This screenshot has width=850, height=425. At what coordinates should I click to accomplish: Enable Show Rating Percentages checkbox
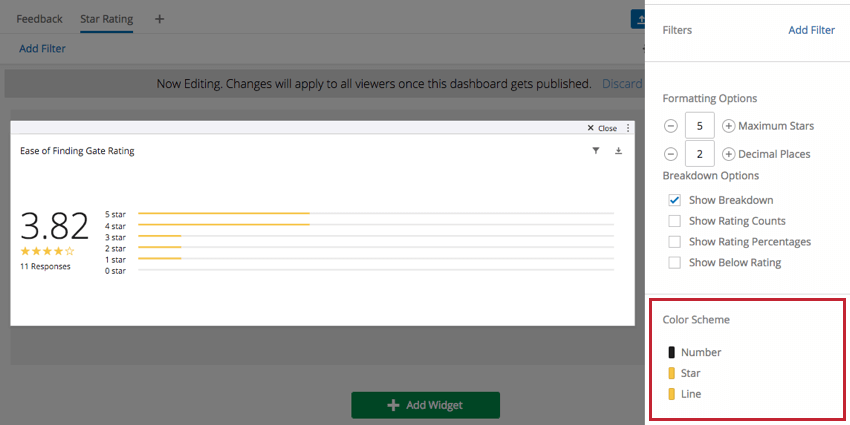674,242
